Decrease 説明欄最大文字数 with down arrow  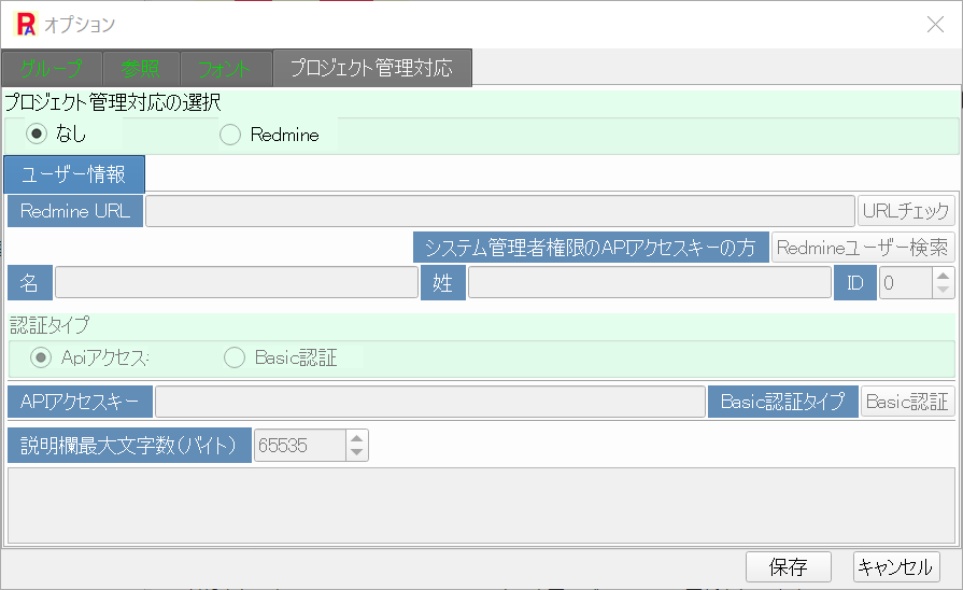tap(357, 453)
